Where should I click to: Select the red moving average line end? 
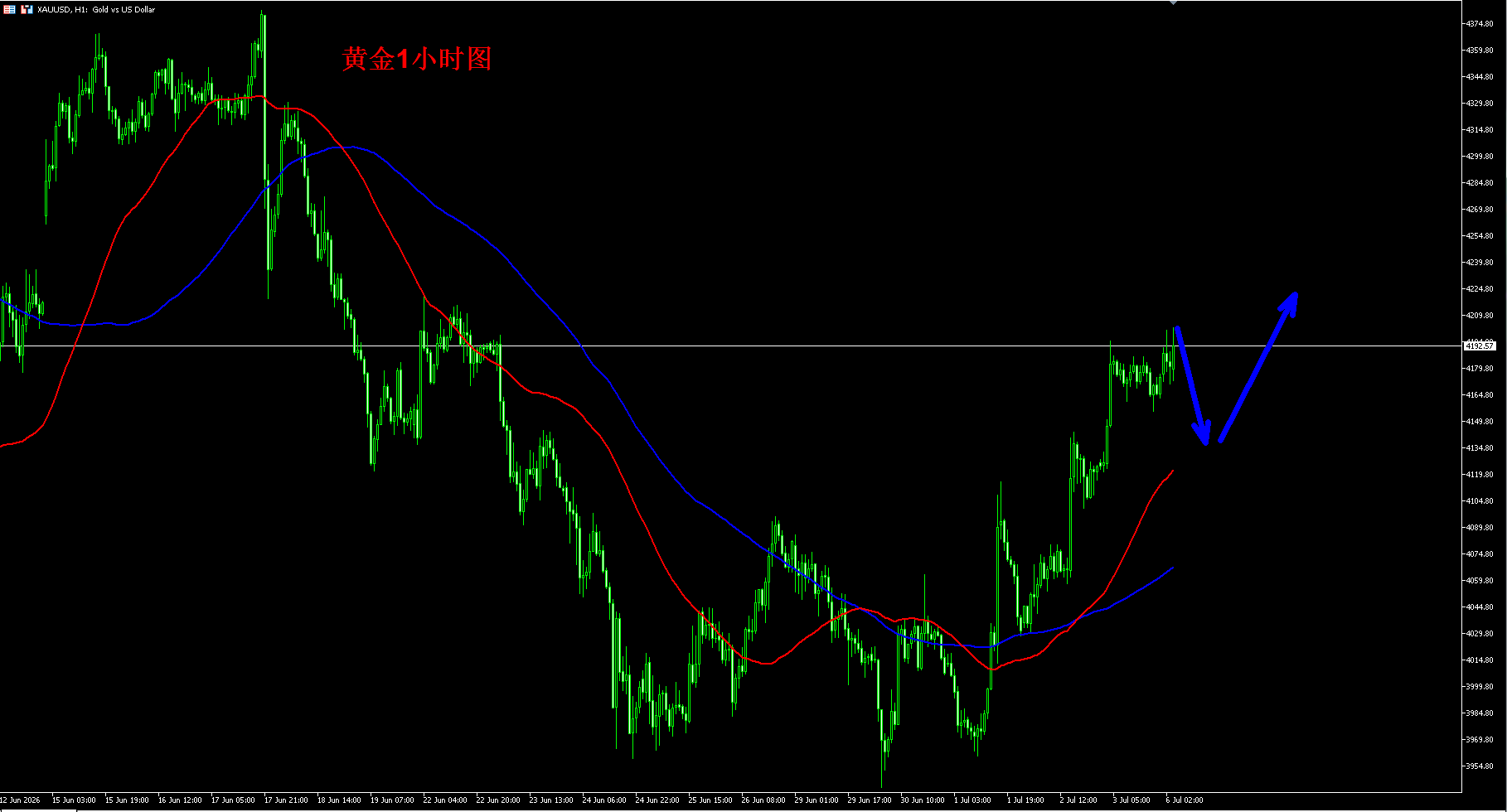(x=1170, y=473)
